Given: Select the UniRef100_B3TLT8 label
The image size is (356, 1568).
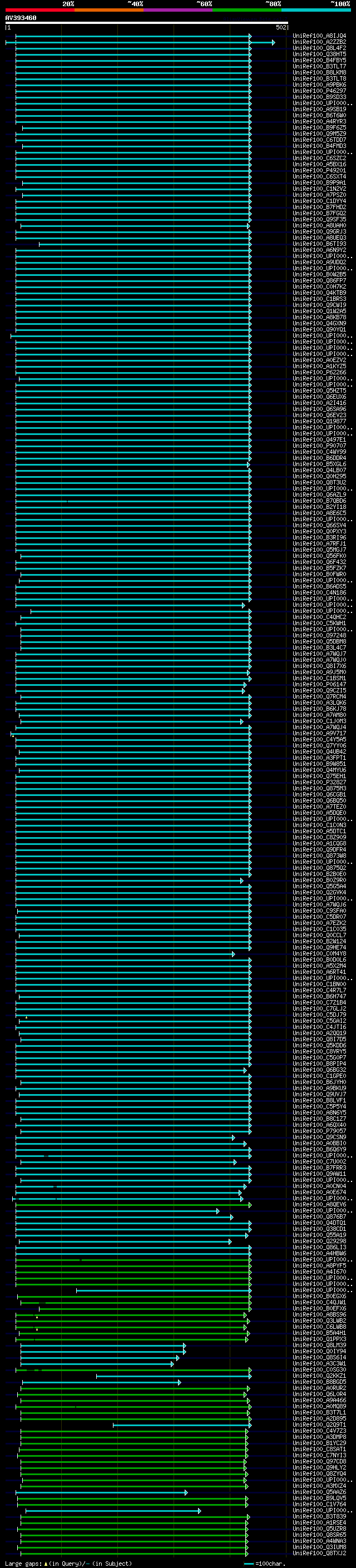Looking at the screenshot, I should pyautogui.click(x=319, y=78).
